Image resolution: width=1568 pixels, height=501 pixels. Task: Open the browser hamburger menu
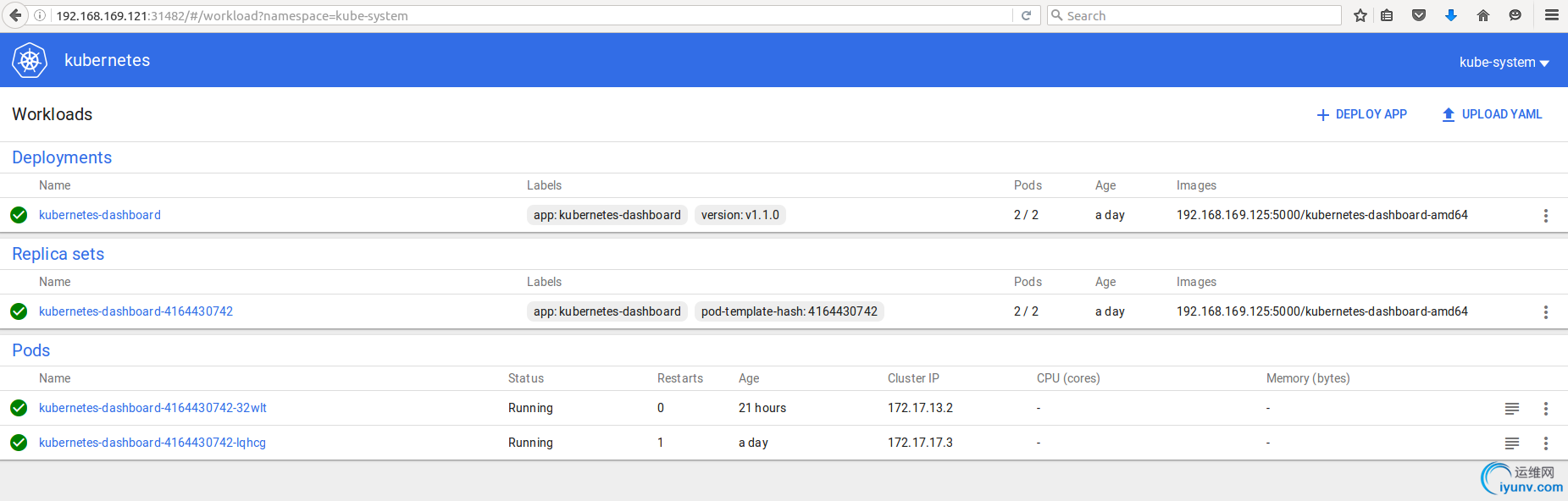tap(1552, 15)
